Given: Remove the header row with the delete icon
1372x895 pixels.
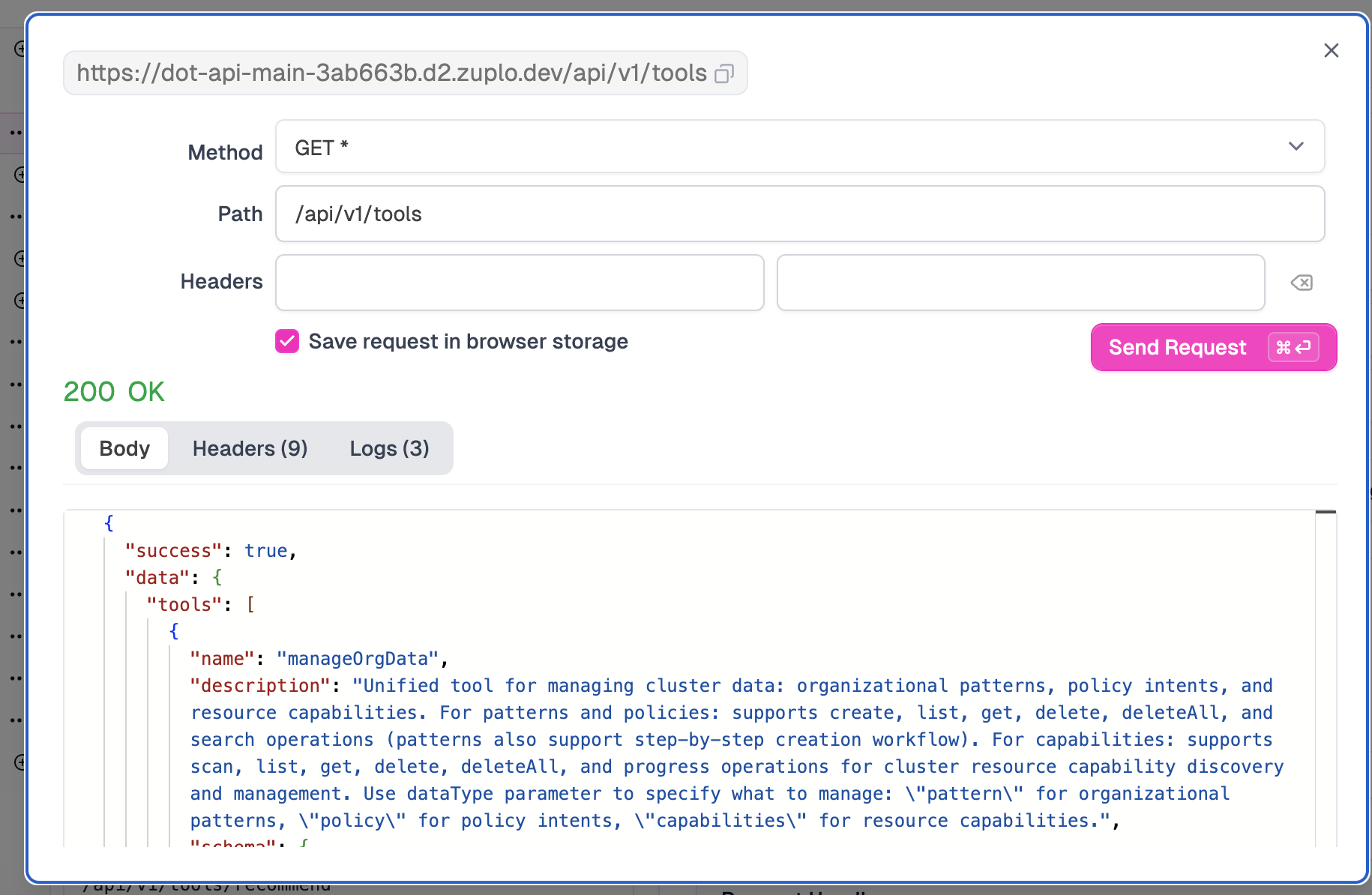Looking at the screenshot, I should pyautogui.click(x=1302, y=283).
